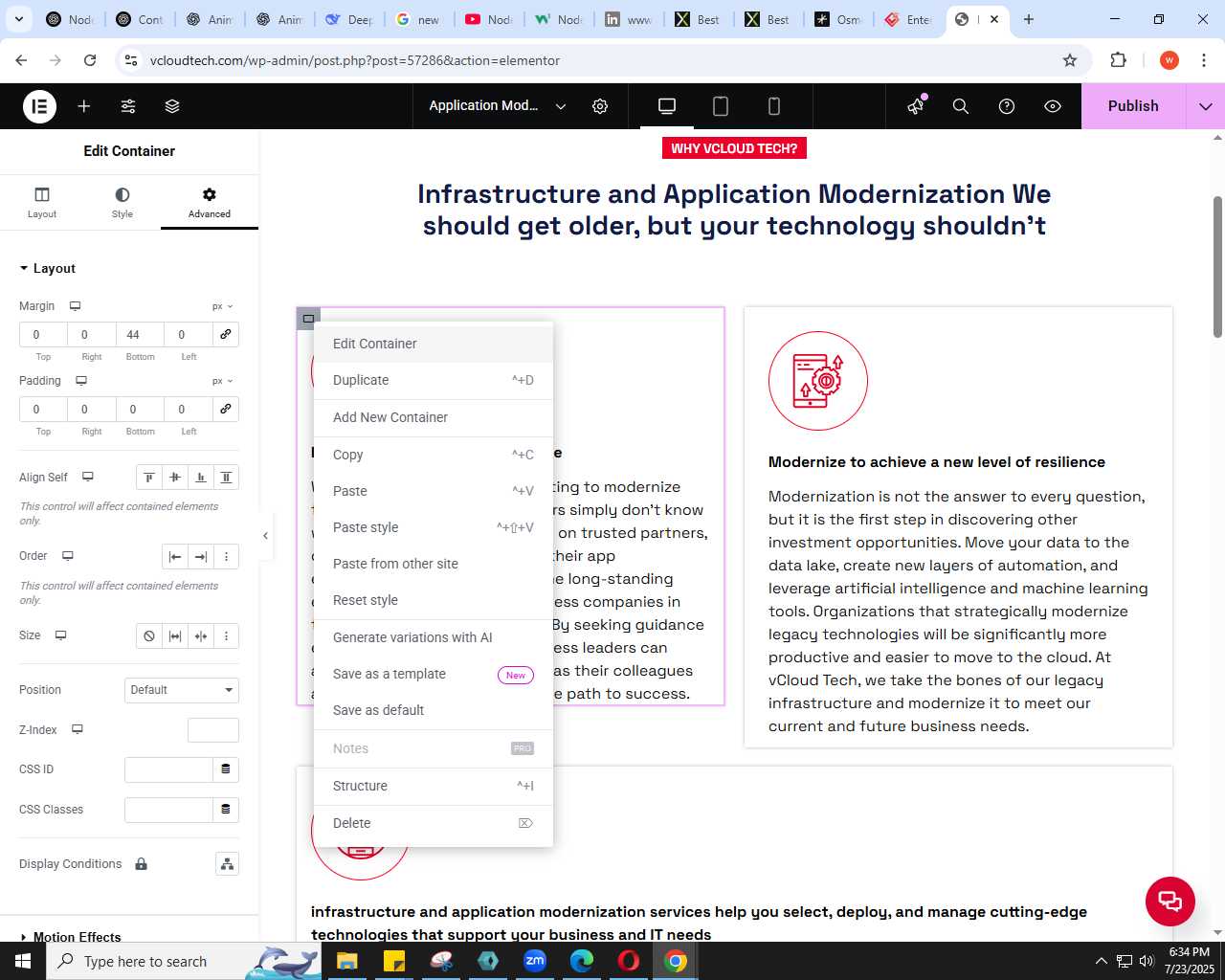Expand Publish options arrow
Image resolution: width=1225 pixels, height=980 pixels.
pos(1206,106)
